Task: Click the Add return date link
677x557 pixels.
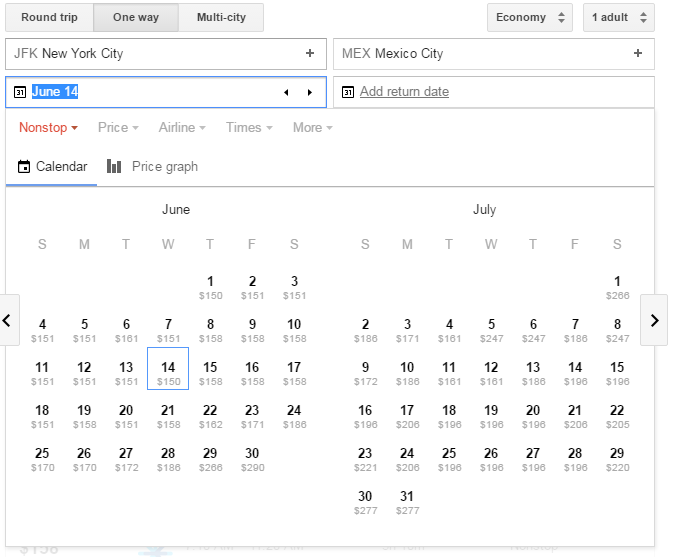Action: click(404, 92)
